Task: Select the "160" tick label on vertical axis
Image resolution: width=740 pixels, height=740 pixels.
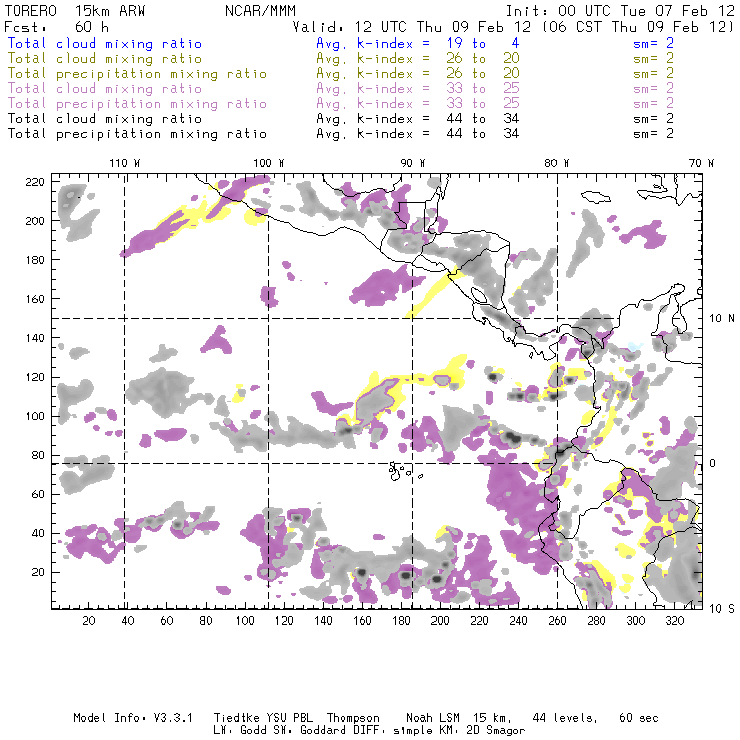Action: tap(35, 299)
